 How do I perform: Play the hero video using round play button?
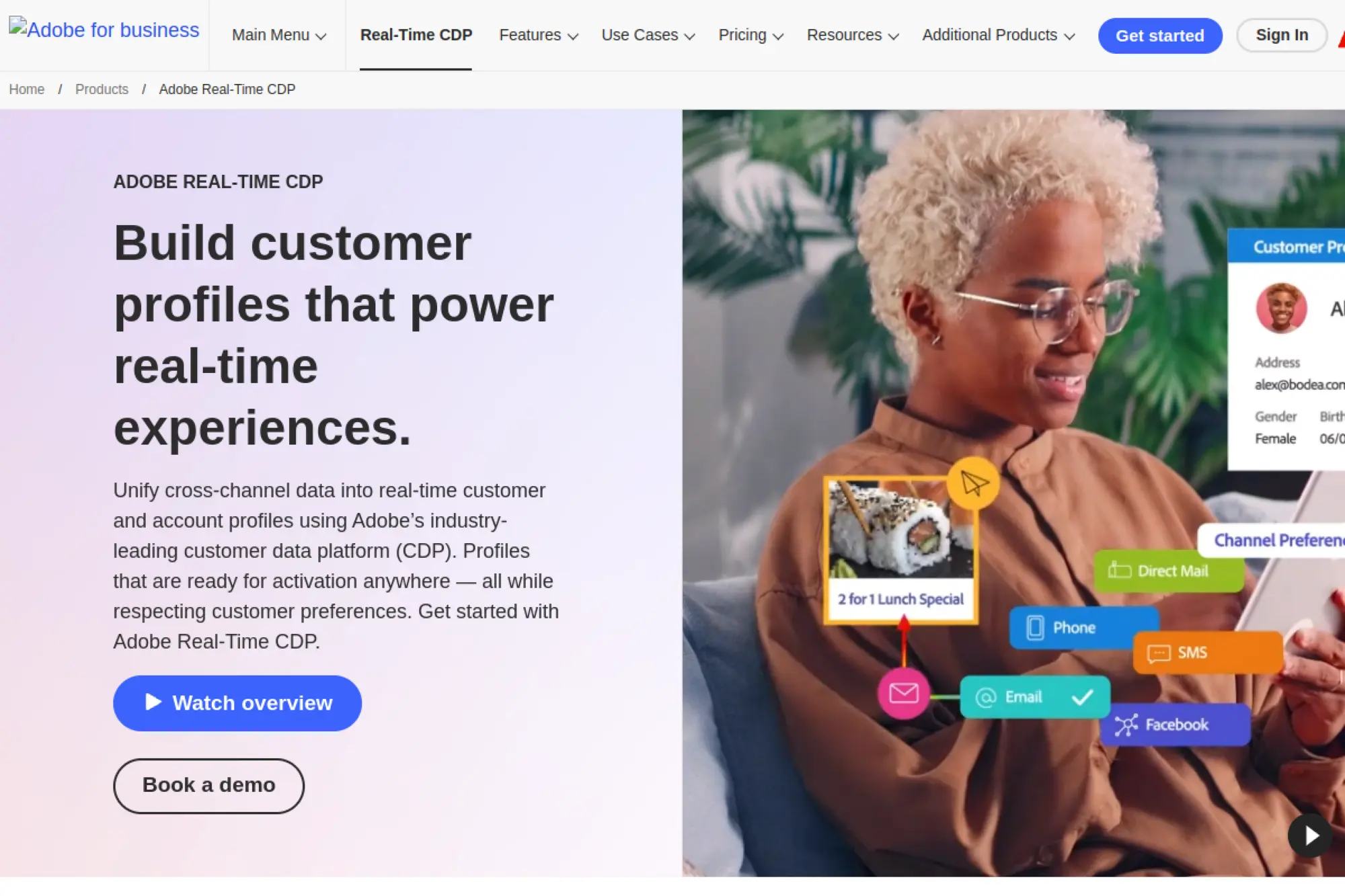[x=1310, y=836]
